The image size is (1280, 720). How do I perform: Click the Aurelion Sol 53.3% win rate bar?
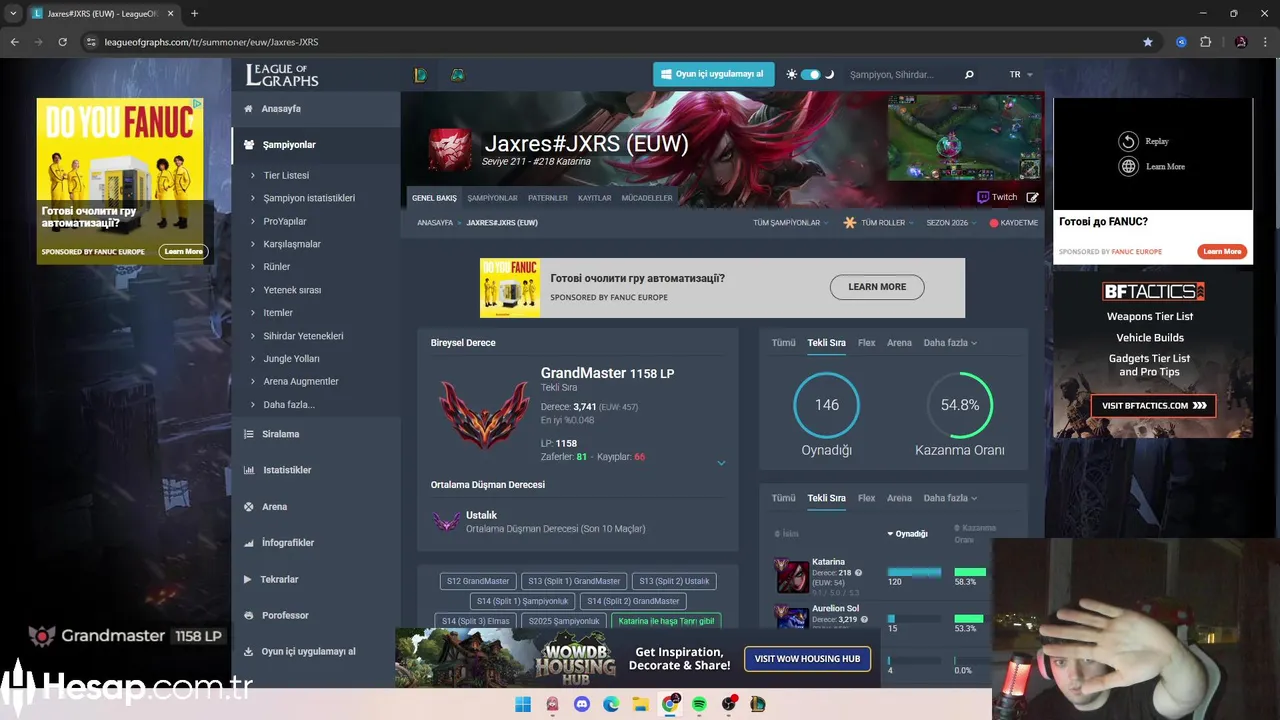[970, 619]
